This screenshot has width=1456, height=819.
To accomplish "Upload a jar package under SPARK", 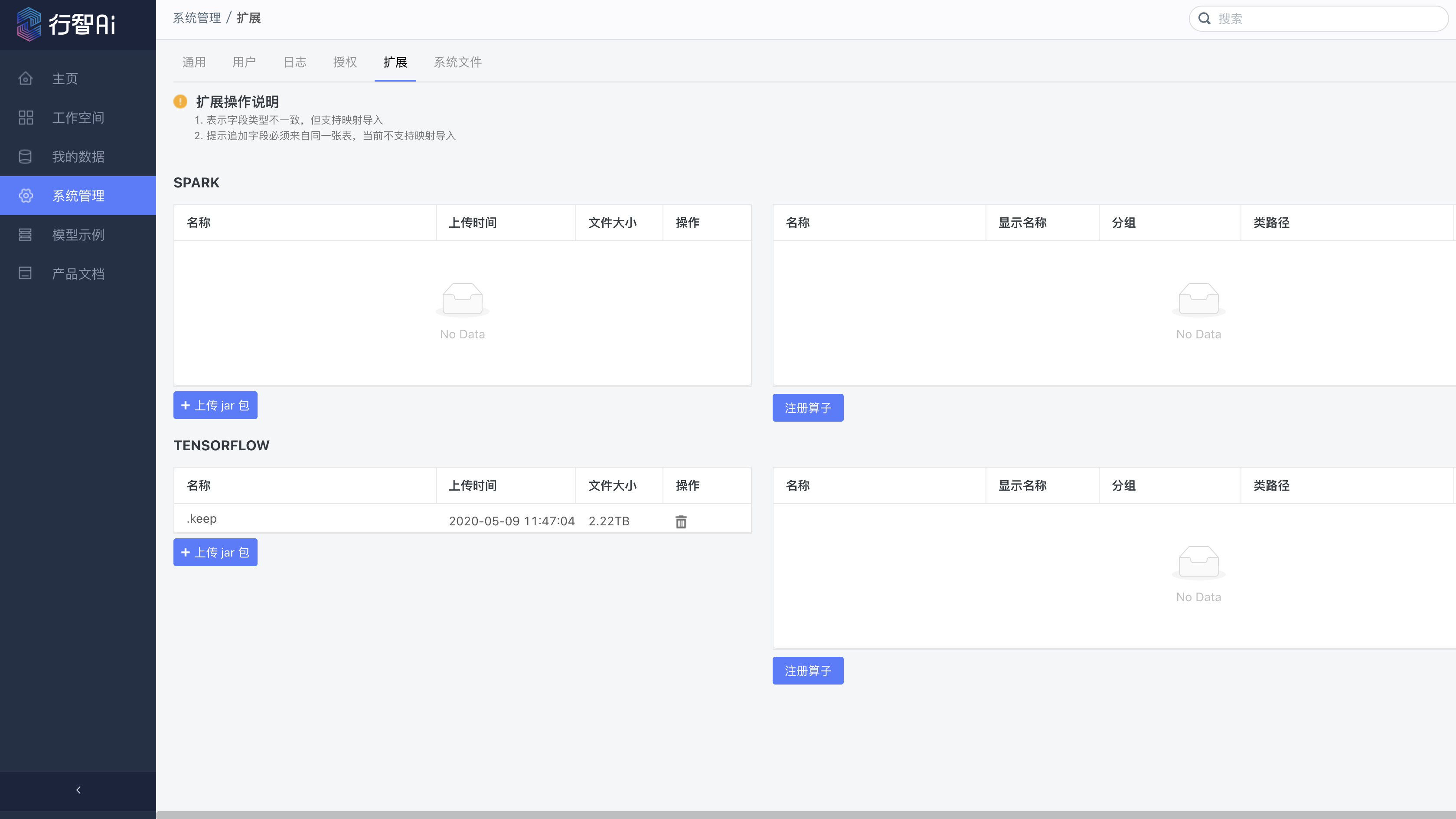I will coord(215,405).
